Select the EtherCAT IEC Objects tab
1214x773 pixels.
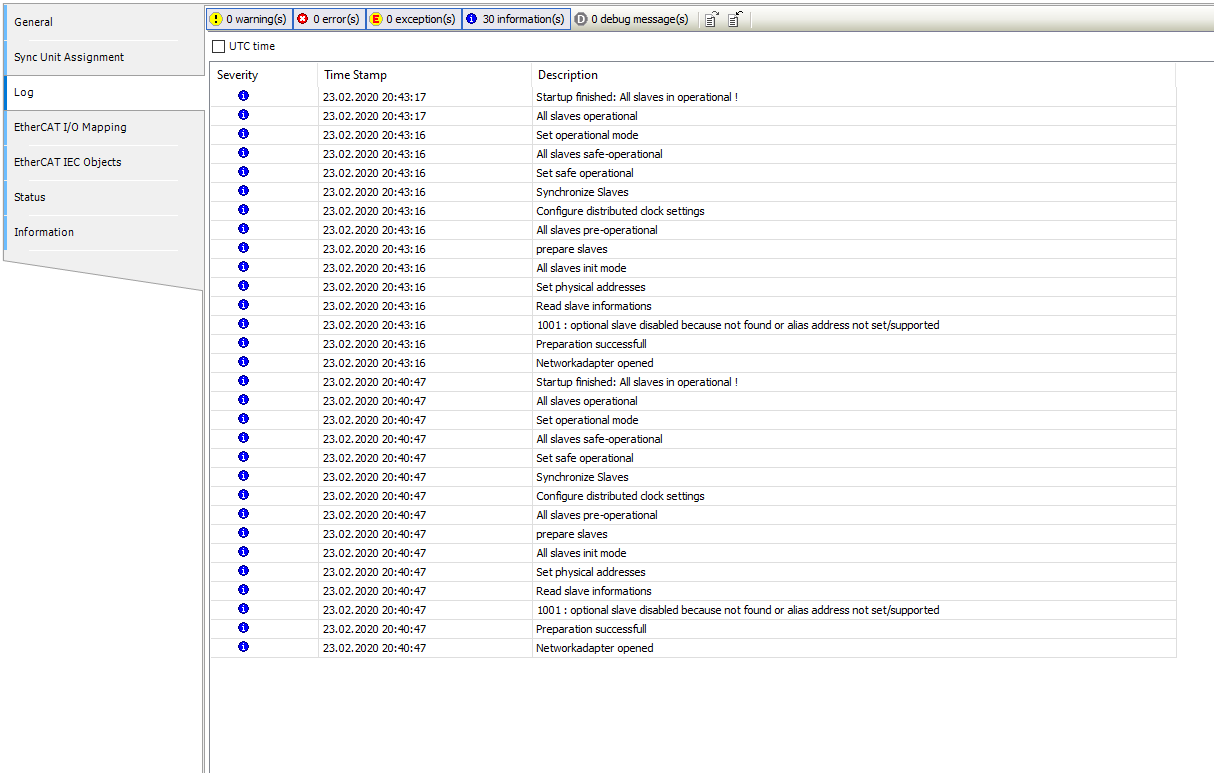[x=67, y=162]
